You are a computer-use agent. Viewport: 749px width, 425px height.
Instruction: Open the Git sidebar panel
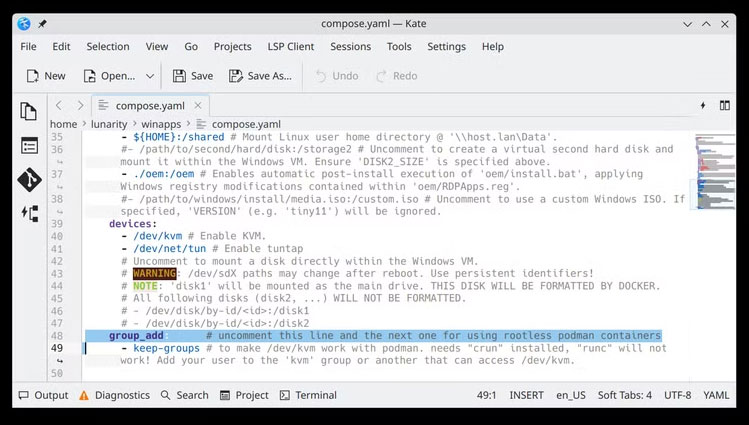(29, 180)
